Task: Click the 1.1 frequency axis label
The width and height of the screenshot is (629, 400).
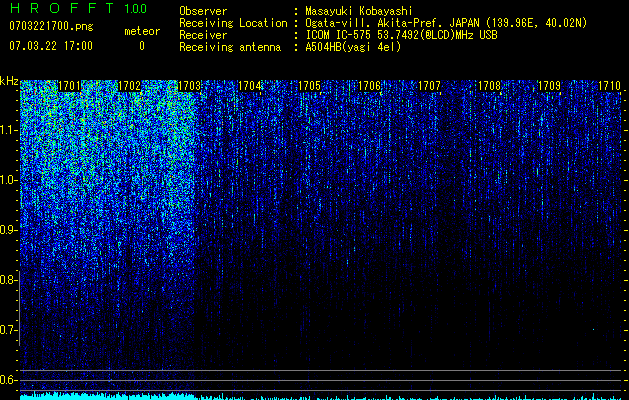Action: 8,130
